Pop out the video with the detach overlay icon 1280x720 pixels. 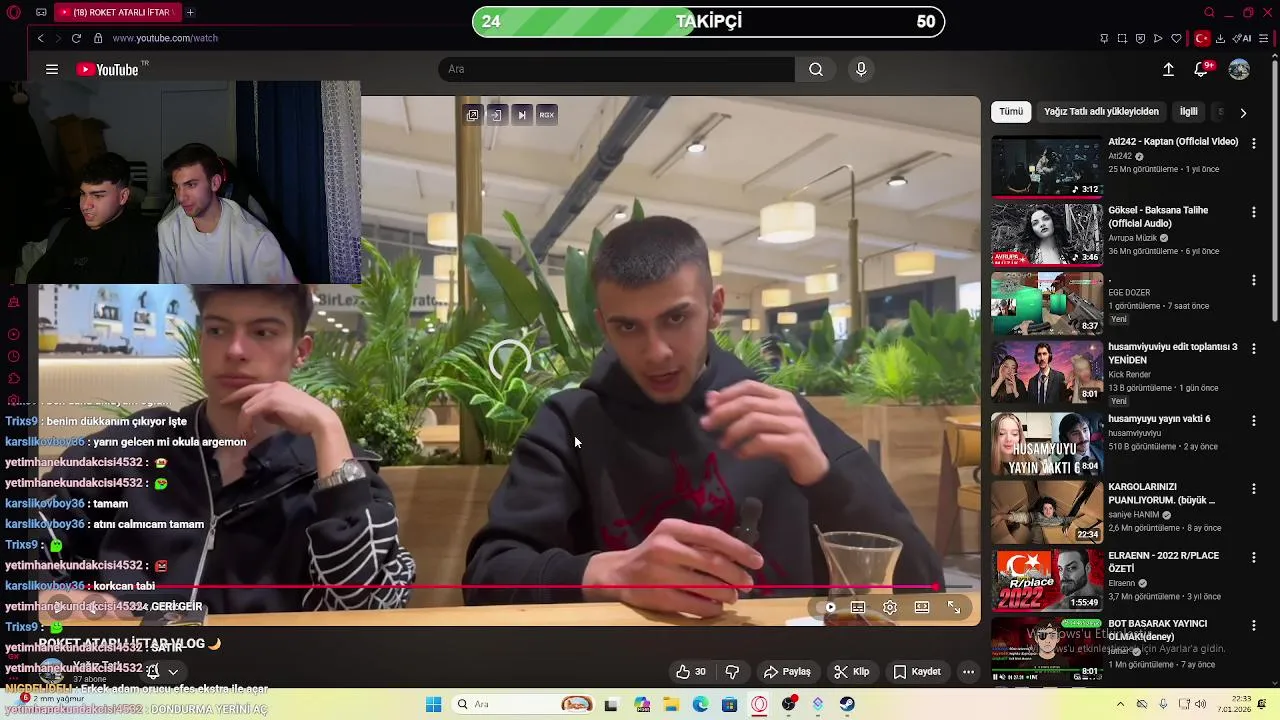[x=472, y=115]
